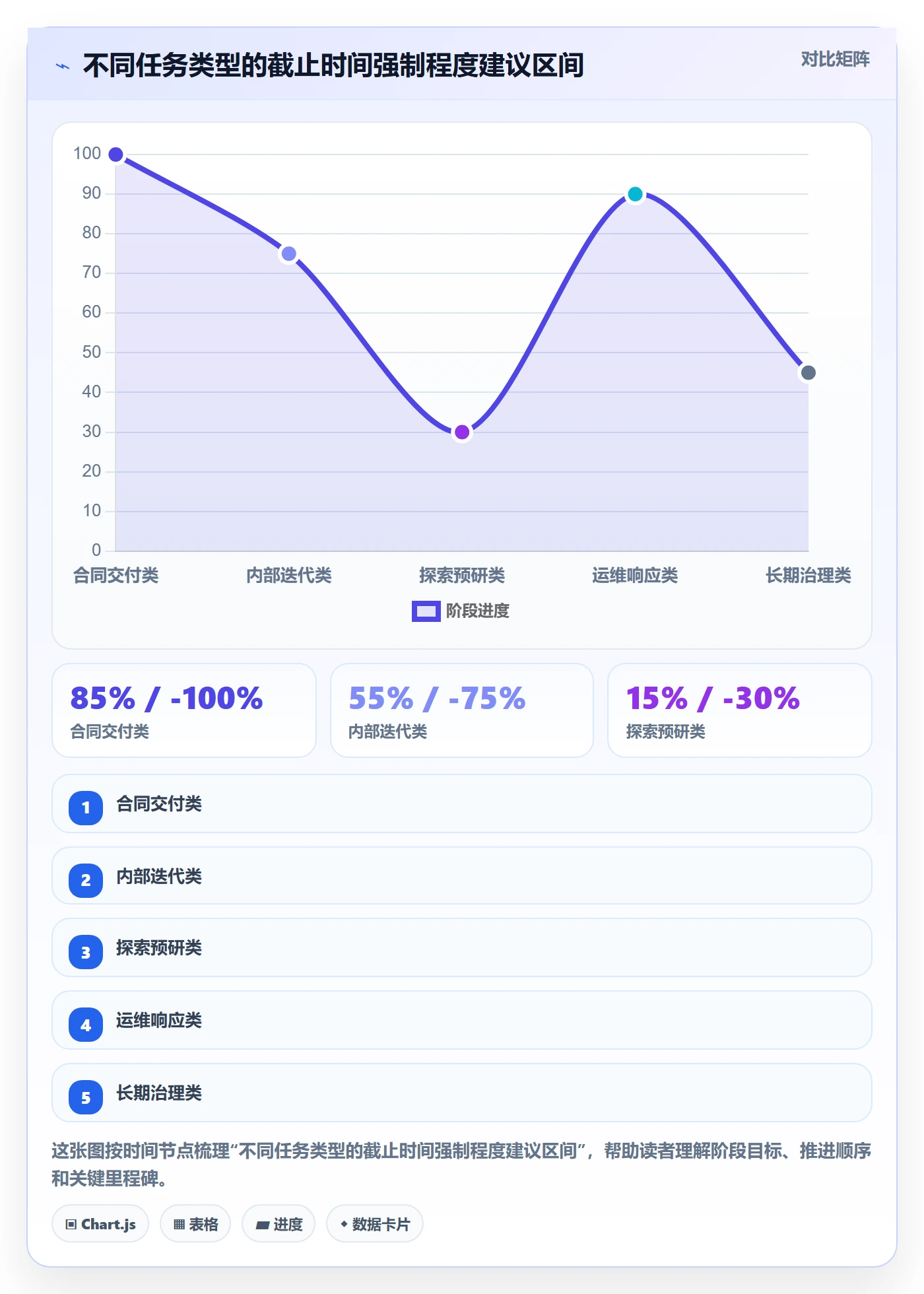Click the 对比矩阵 label in header
Viewport: 924px width, 1294px height.
[835, 59]
